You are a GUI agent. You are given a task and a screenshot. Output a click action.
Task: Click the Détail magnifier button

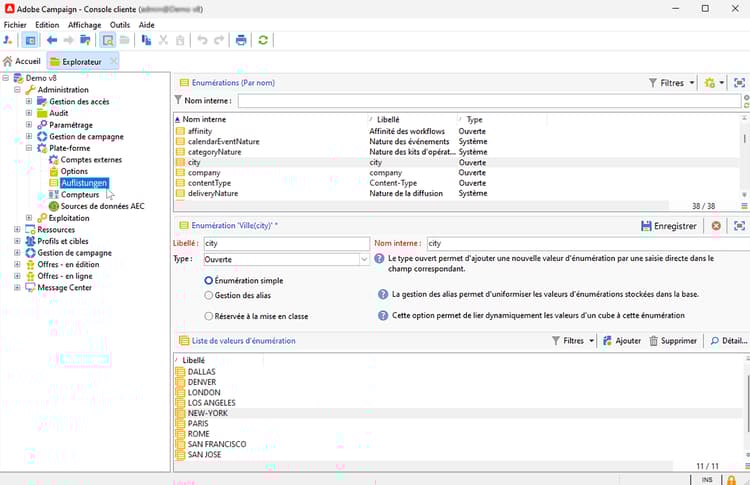coord(728,341)
